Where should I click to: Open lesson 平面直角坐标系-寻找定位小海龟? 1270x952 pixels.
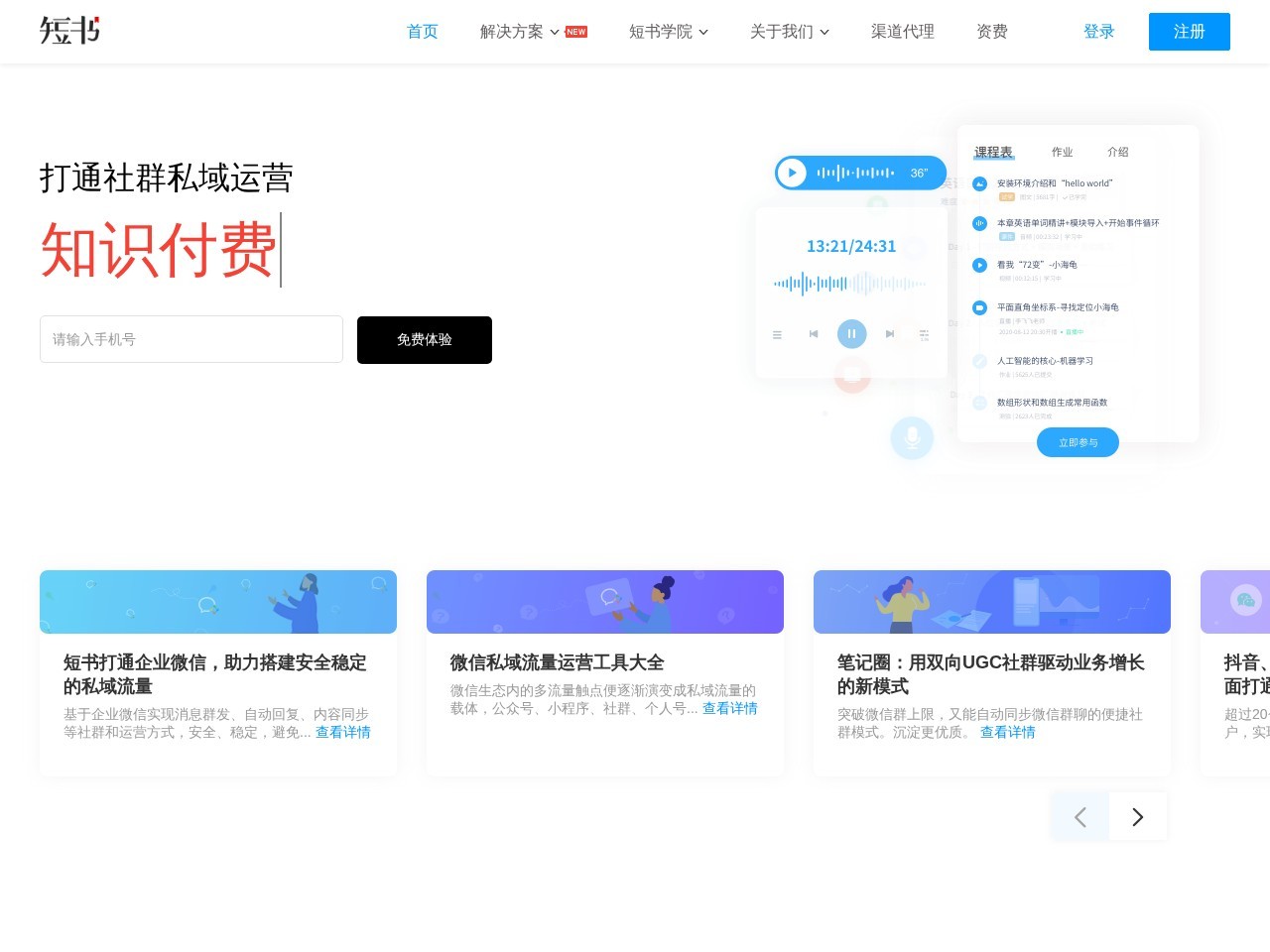(1058, 307)
